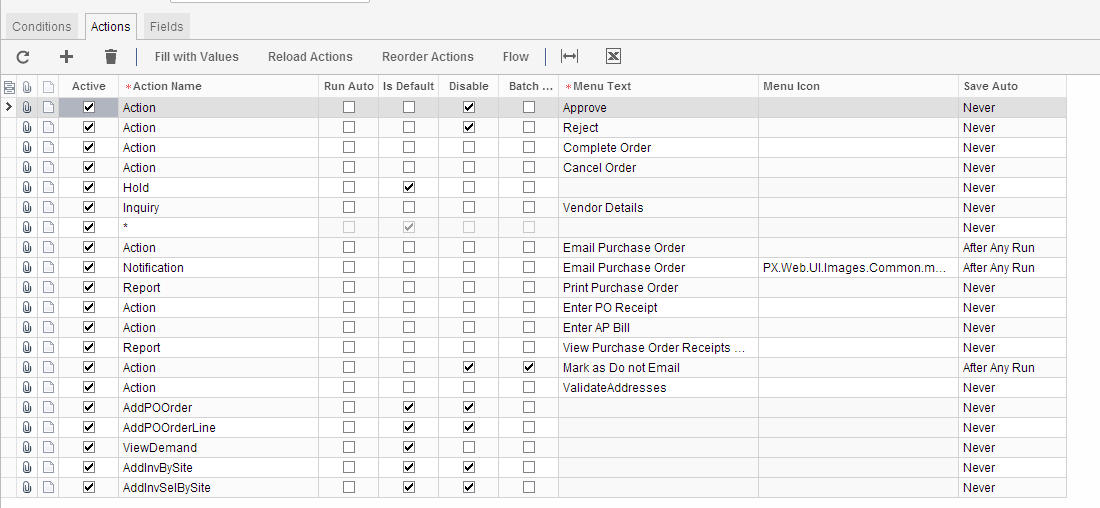Switch to the Fields tab
1100x508 pixels.
click(x=166, y=27)
